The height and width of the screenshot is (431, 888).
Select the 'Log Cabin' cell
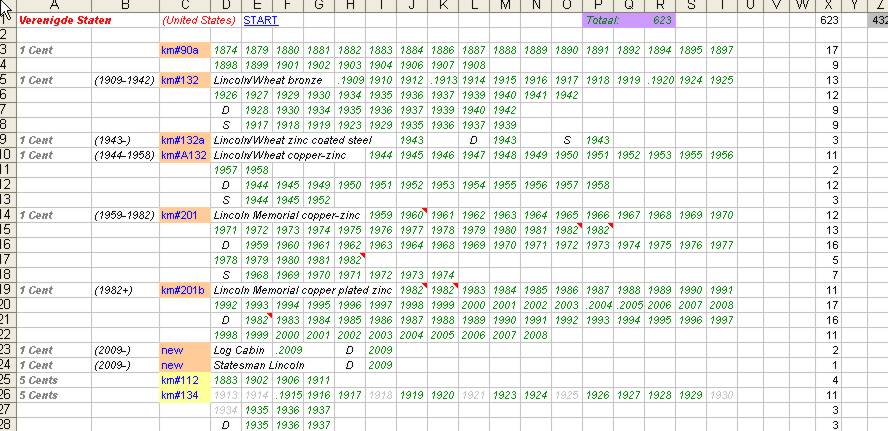point(239,351)
